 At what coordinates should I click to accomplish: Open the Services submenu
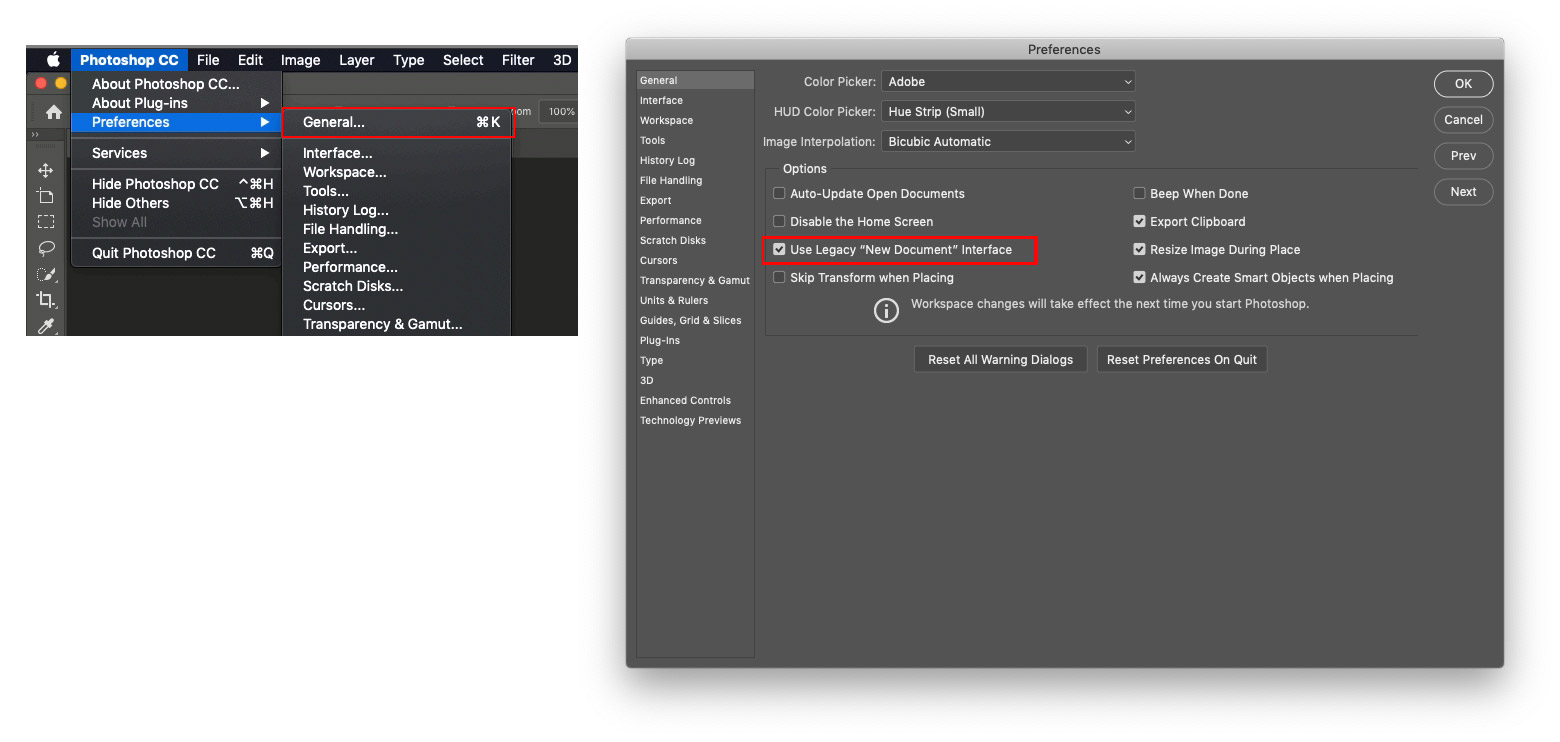tap(176, 153)
